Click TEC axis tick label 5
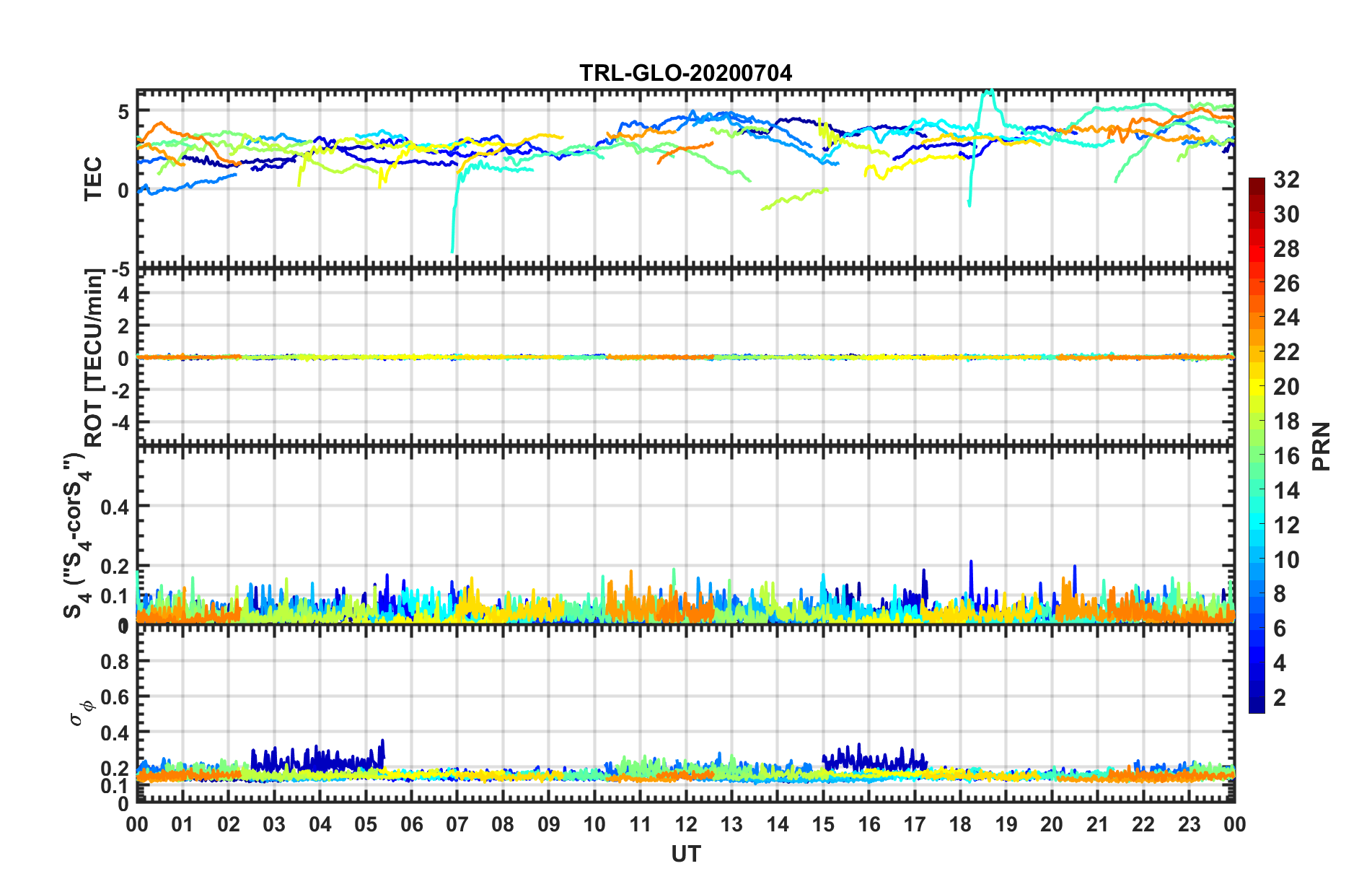 [123, 112]
